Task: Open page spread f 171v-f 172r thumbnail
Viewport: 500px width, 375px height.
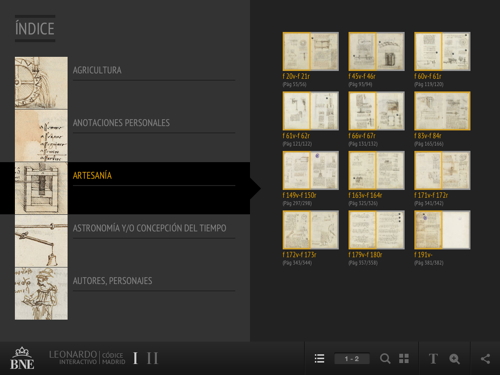Action: coord(442,170)
